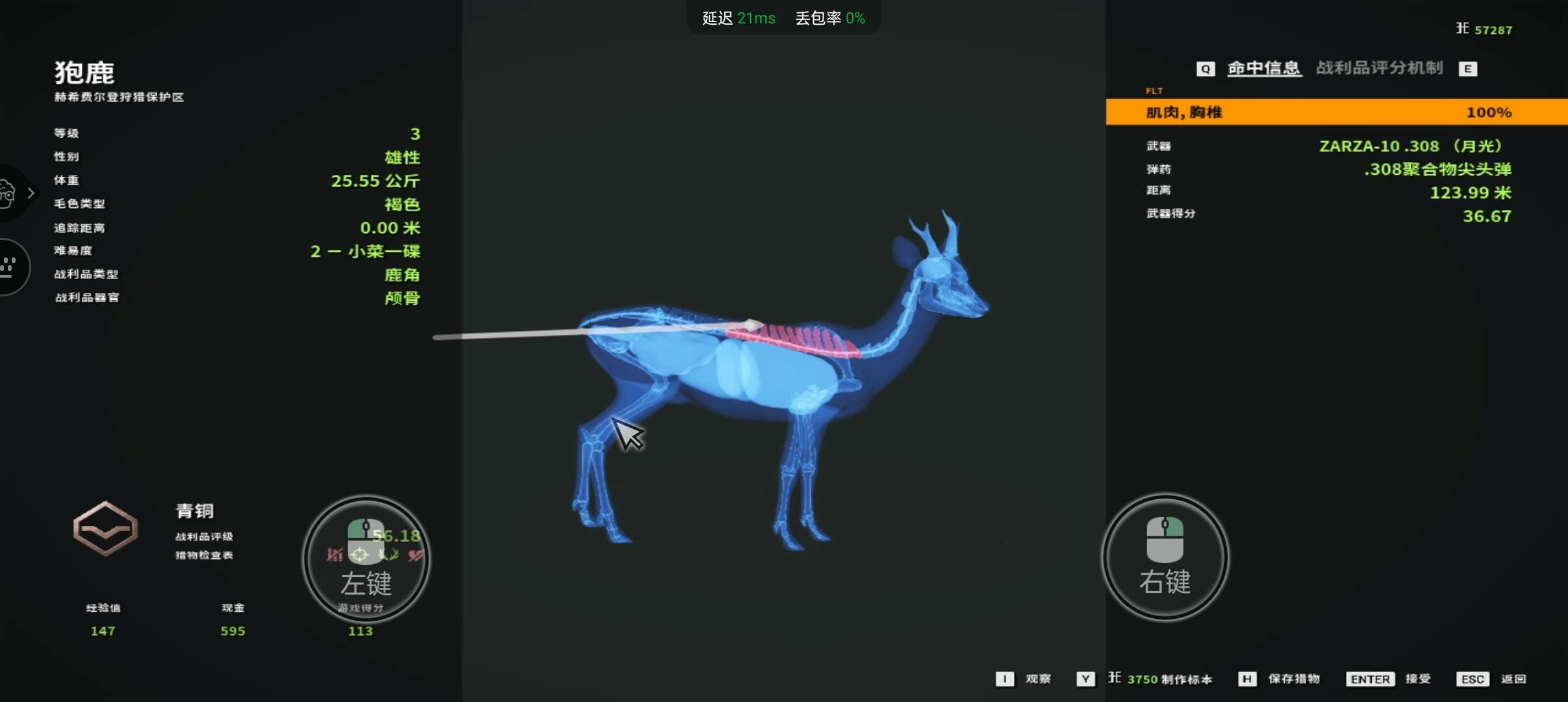Tap the right mouse button 右键 overlay circle

tap(1165, 557)
